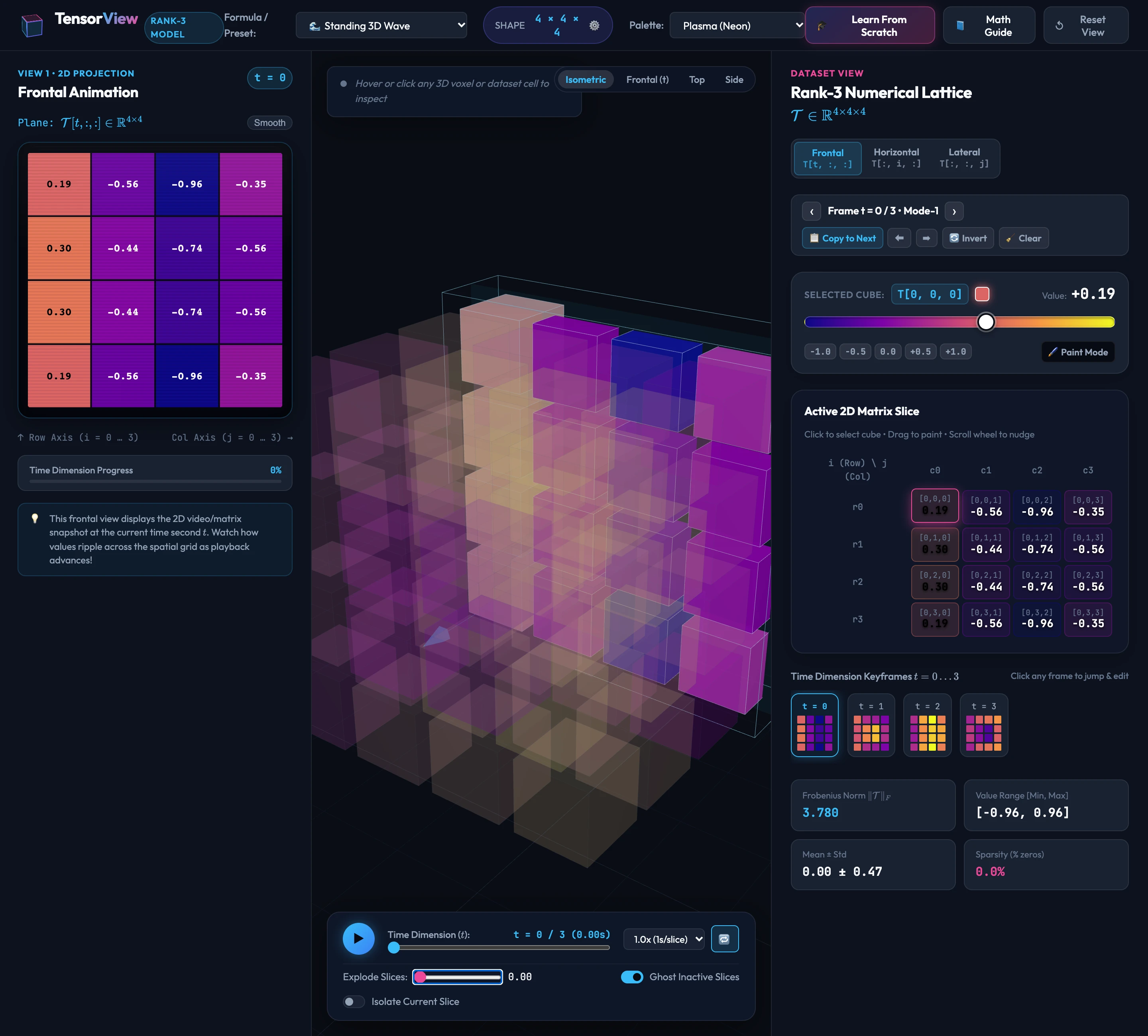Open the Math Guide

click(989, 26)
